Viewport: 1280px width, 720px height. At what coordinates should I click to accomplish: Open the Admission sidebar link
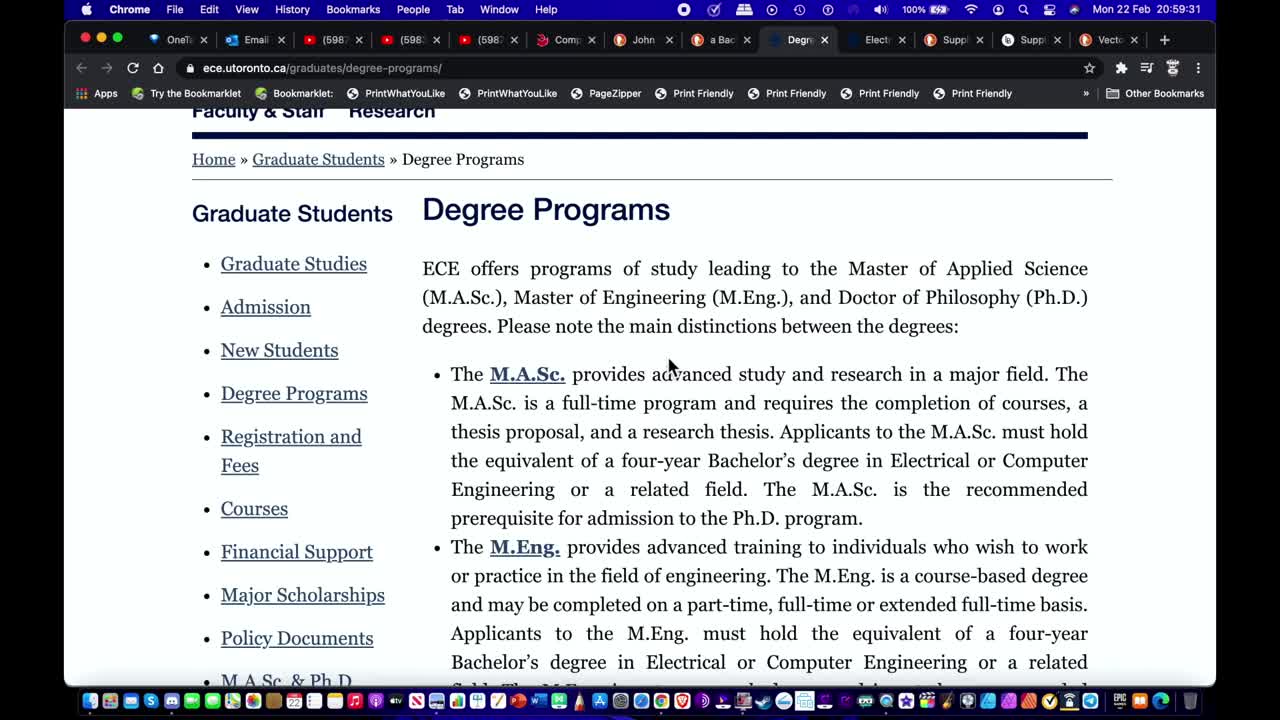point(266,307)
